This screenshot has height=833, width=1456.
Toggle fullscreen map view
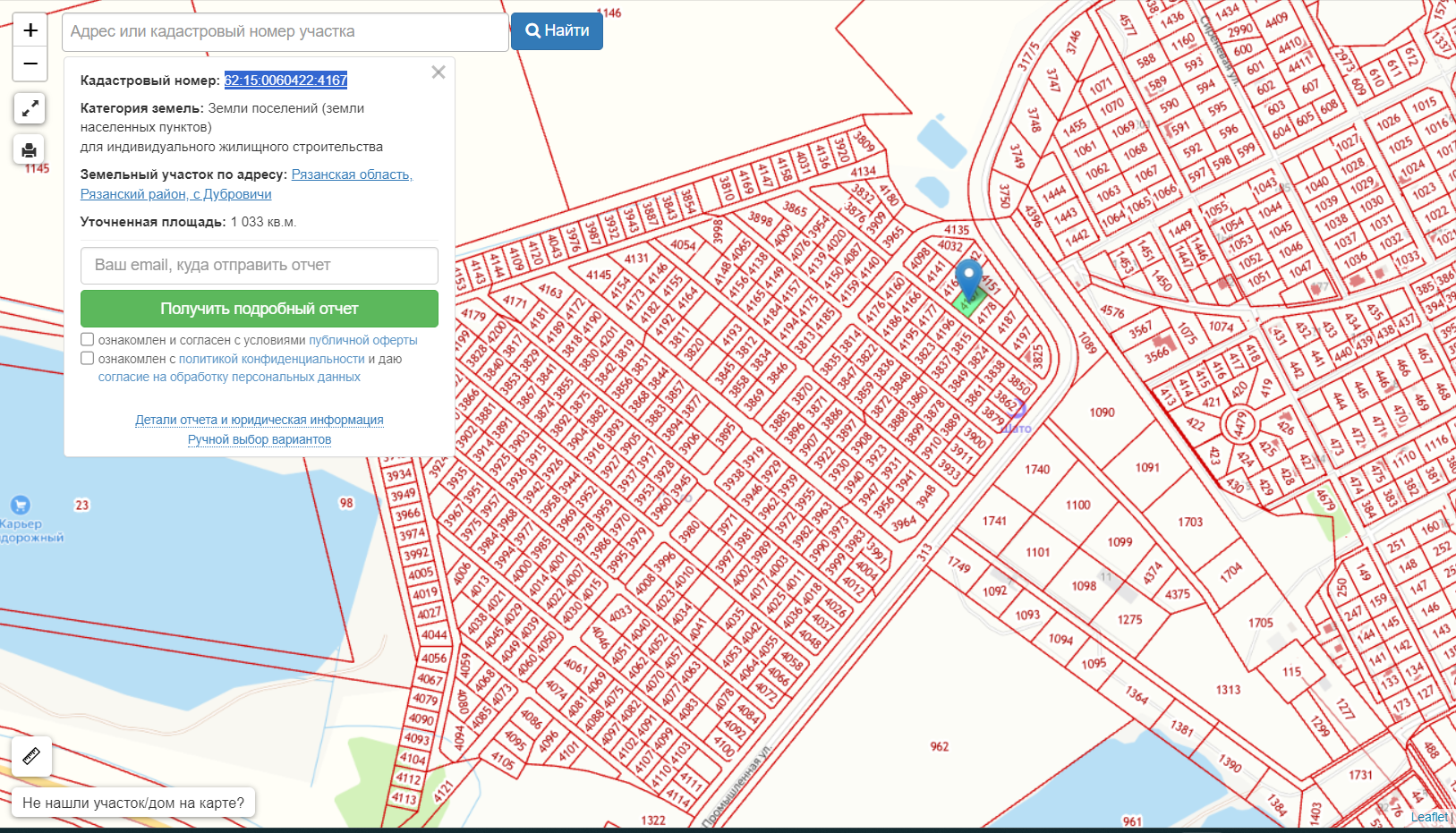[x=30, y=109]
